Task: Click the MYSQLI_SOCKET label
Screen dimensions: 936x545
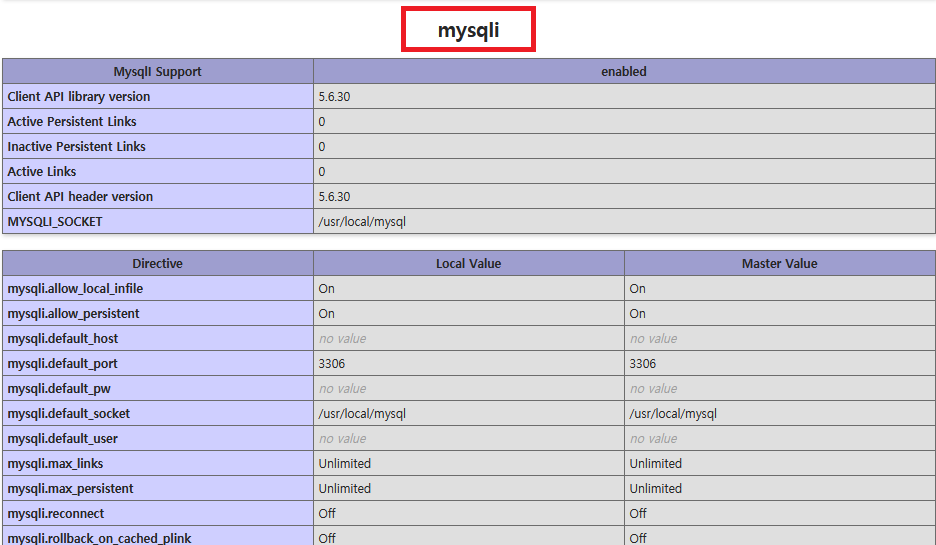Action: tap(55, 222)
